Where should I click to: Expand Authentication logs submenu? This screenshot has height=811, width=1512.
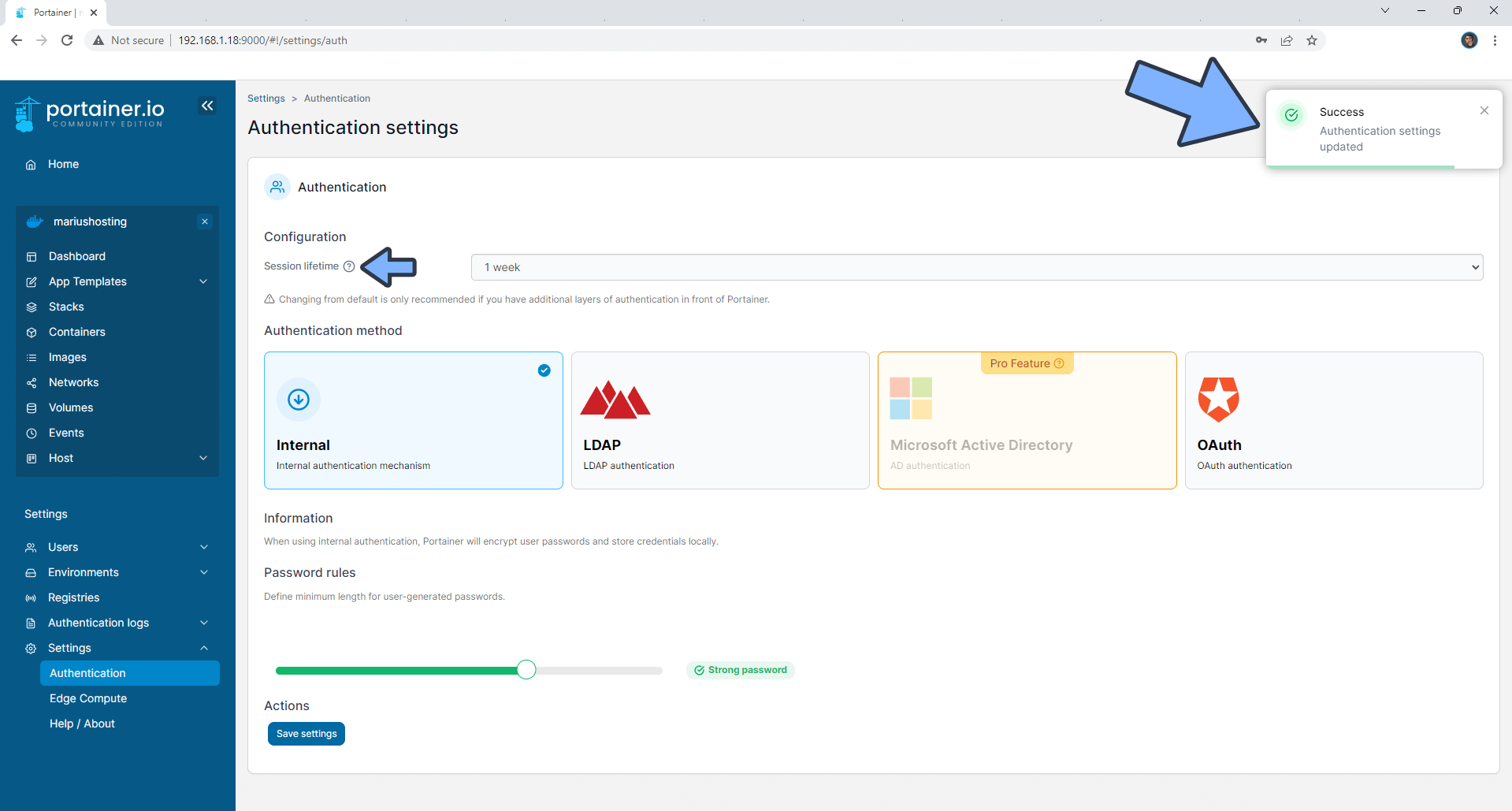point(204,623)
